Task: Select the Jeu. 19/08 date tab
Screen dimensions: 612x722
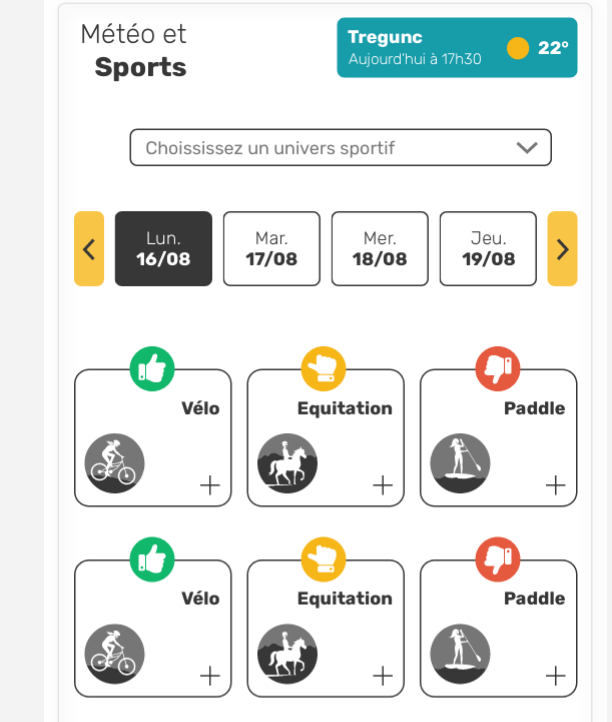Action: click(x=488, y=249)
